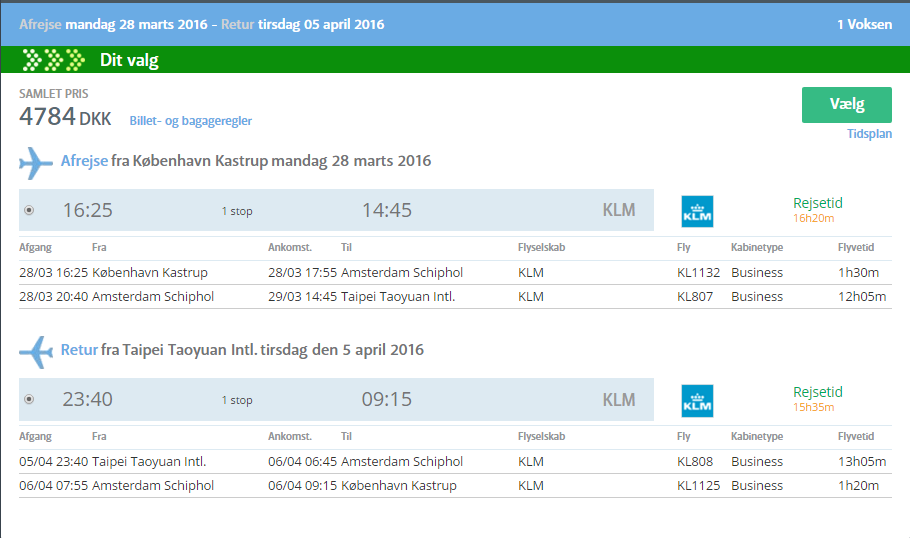Click 06/04 09:15 København Kastrup arrival
The image size is (910, 538).
pyautogui.click(x=362, y=485)
